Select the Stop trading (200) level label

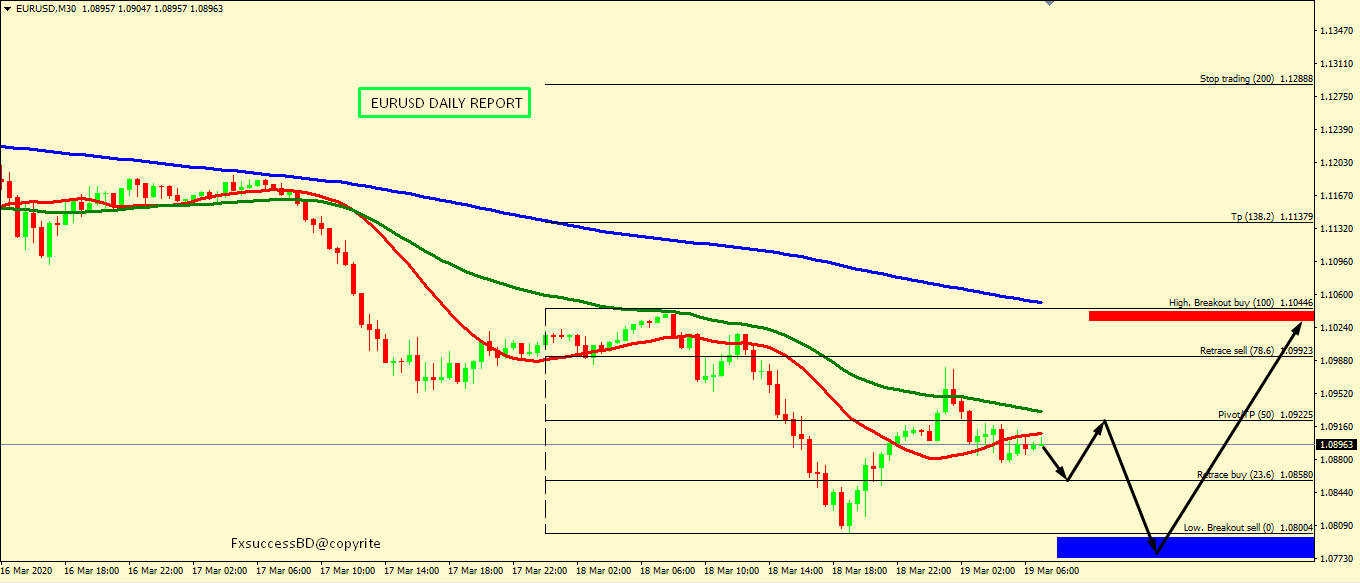(1255, 78)
